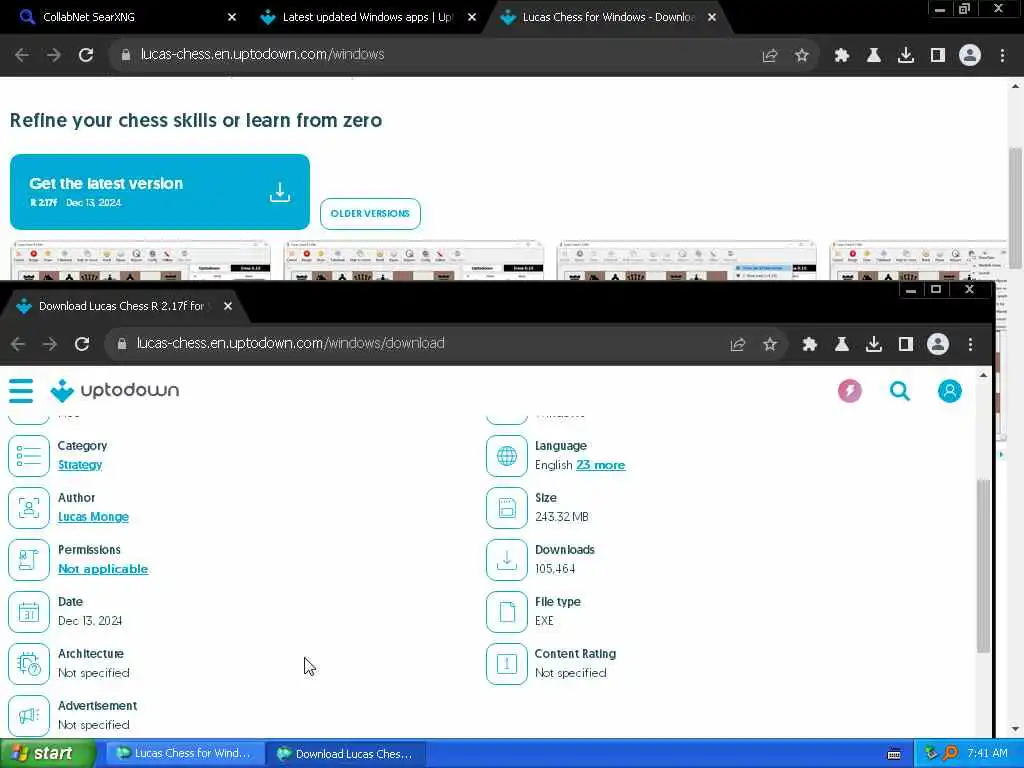
Task: Click the Category list icon
Action: pyautogui.click(x=29, y=456)
